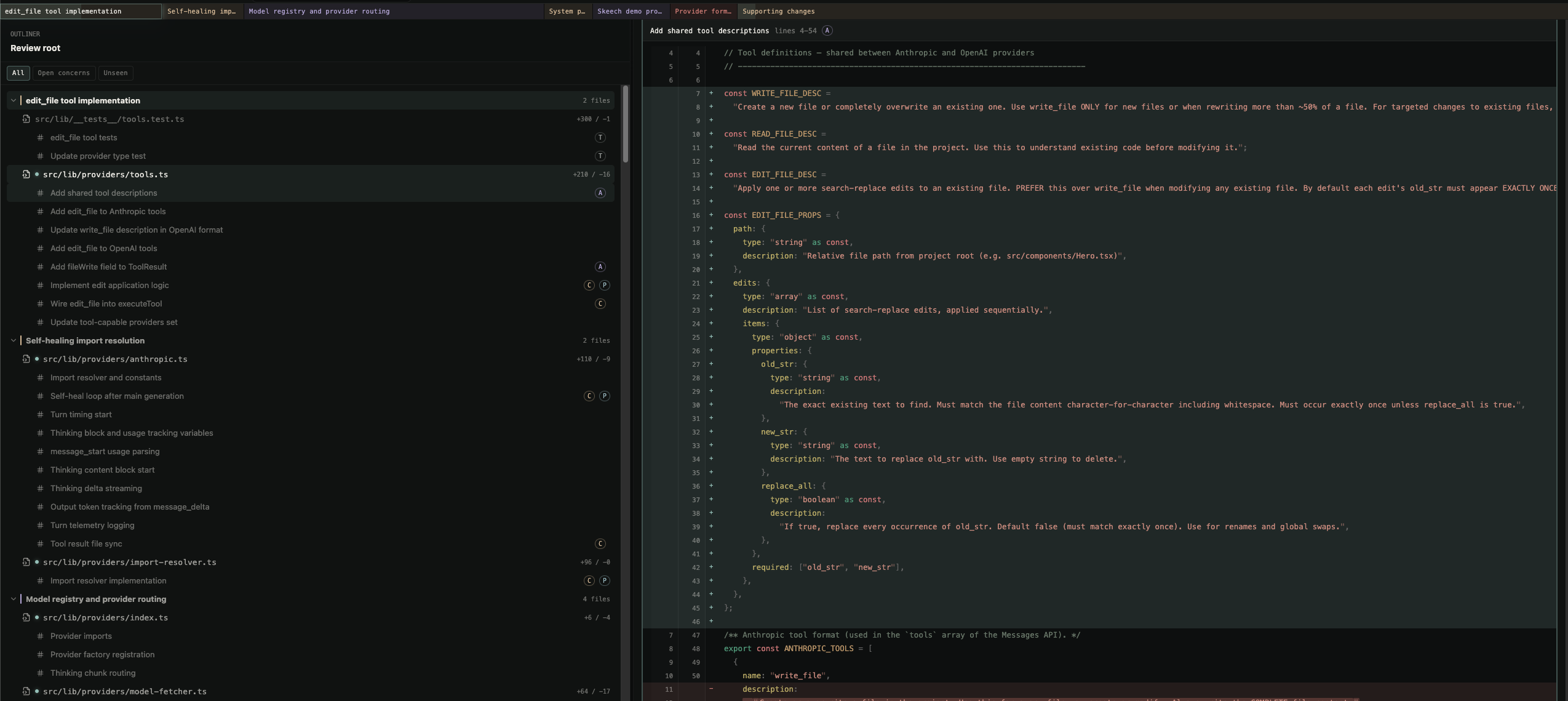Click file icon beside tools.test.ts
The image size is (1568, 701).
click(26, 119)
